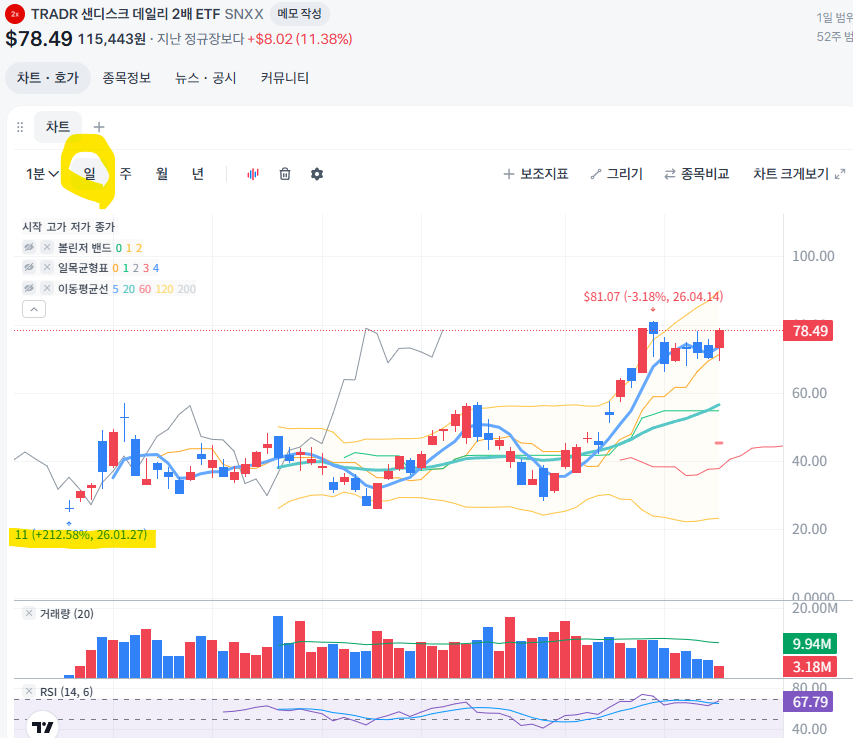Select the 주 (weekly) timeframe
The image size is (853, 738).
[x=126, y=174]
